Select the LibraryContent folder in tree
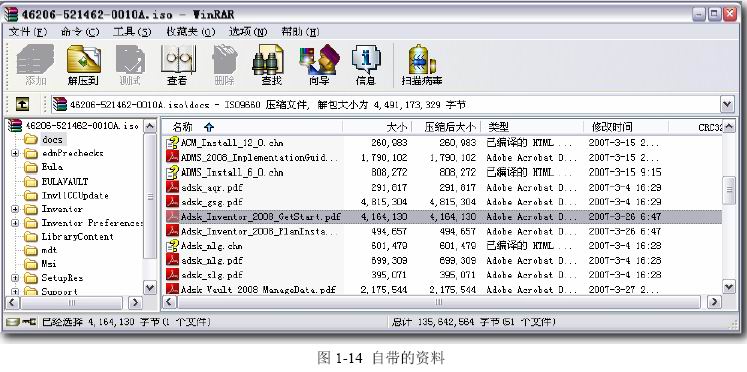747x372 pixels. pos(78,237)
